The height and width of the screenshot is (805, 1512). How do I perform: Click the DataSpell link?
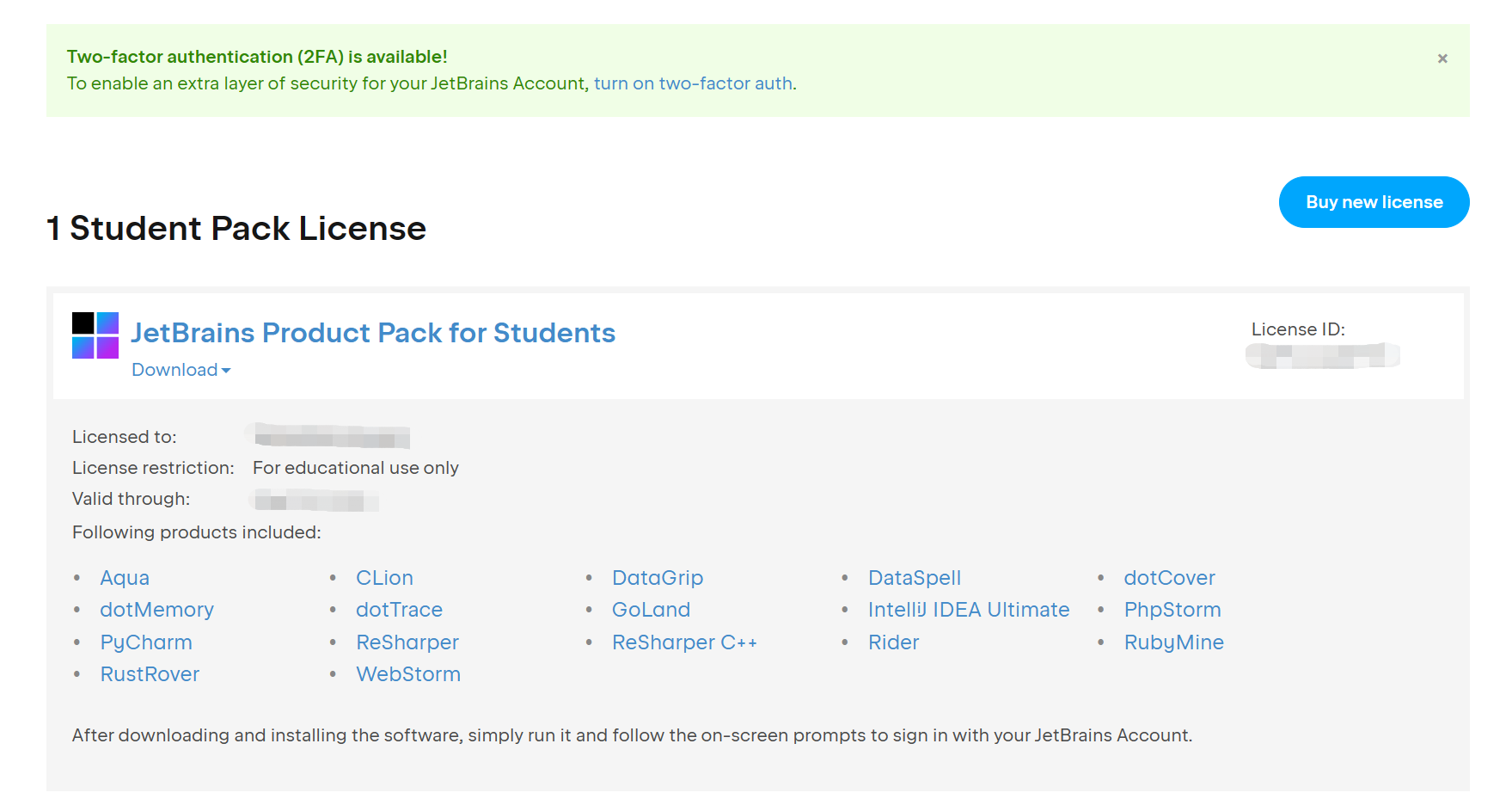point(915,578)
